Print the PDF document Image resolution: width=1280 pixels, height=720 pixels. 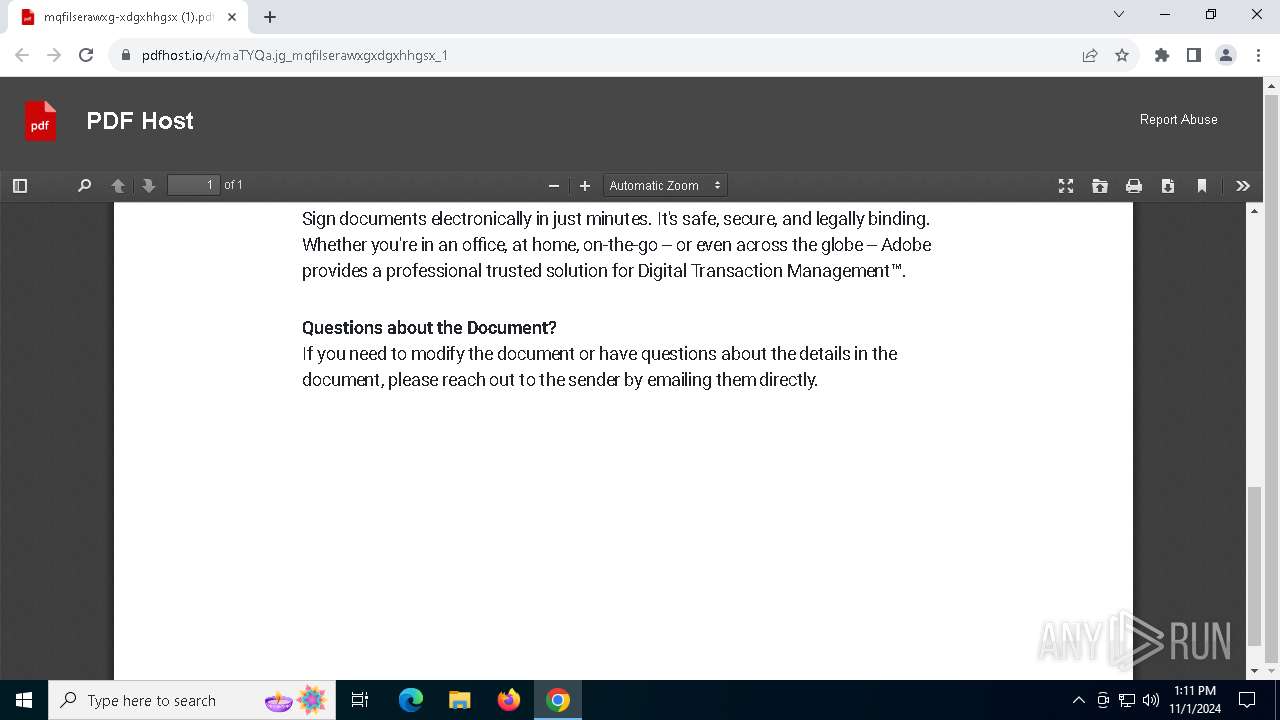click(1134, 186)
